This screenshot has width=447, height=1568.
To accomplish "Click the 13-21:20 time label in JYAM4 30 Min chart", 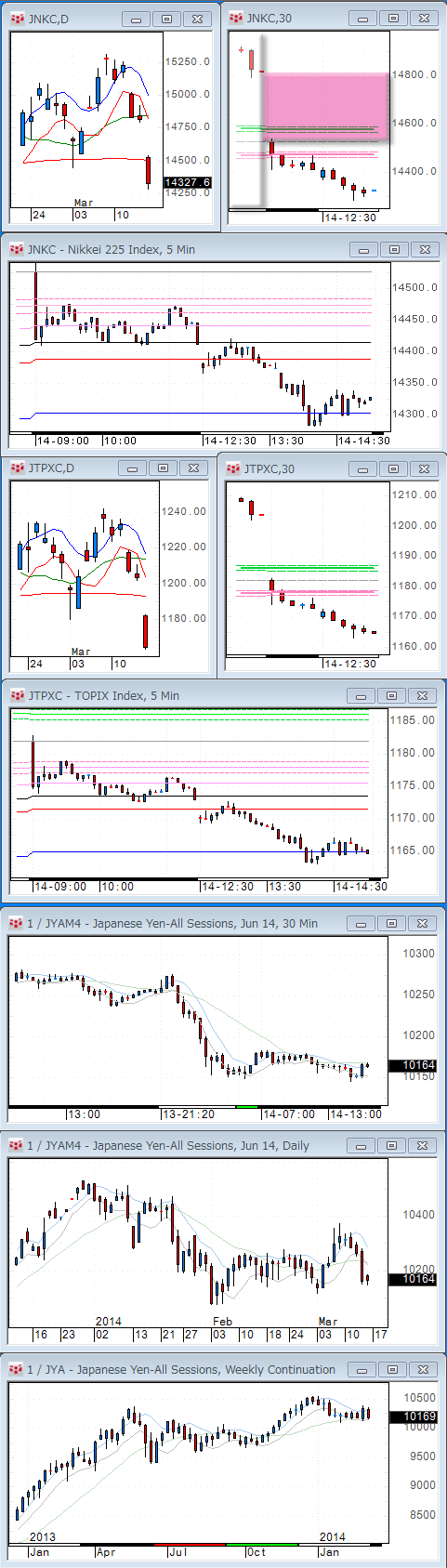I will point(189,1113).
